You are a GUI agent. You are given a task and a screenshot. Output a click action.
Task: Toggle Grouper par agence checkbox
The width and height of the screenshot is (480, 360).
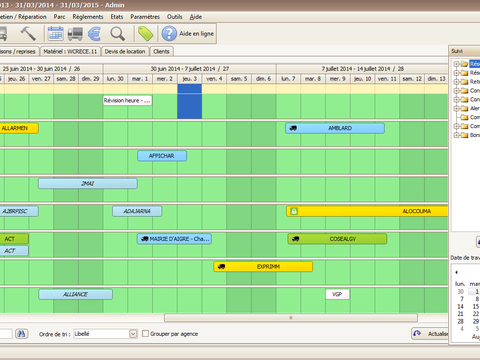pos(145,334)
